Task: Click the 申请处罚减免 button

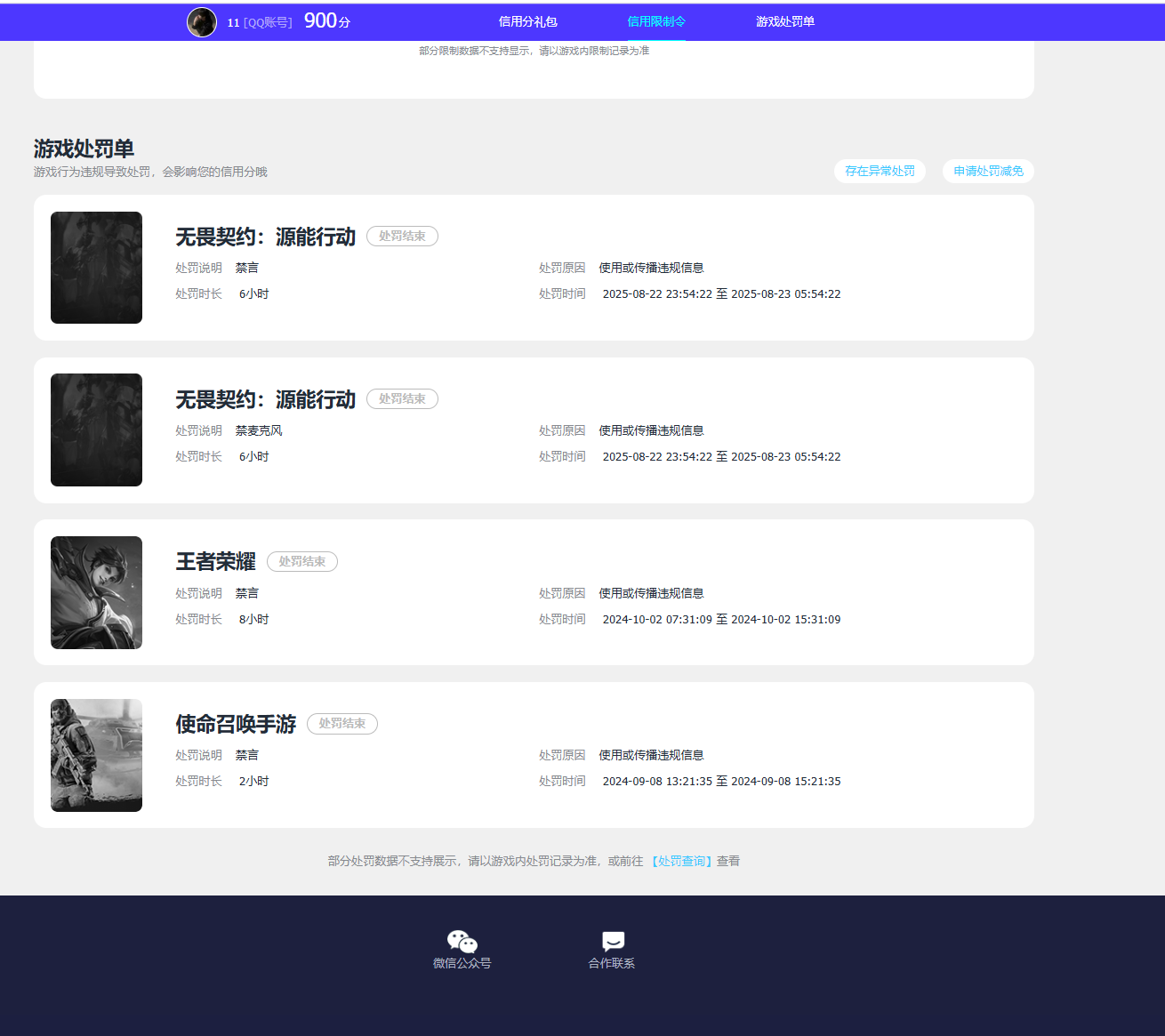Action: point(988,171)
